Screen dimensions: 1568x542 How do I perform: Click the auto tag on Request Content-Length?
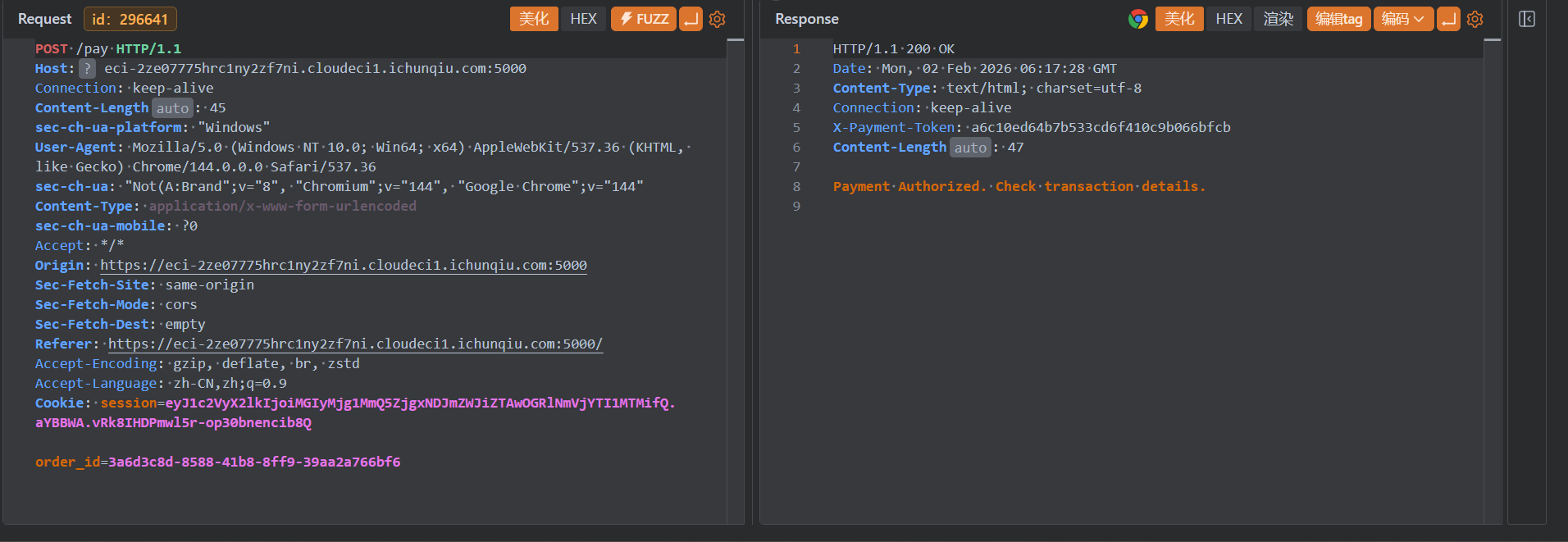[172, 108]
